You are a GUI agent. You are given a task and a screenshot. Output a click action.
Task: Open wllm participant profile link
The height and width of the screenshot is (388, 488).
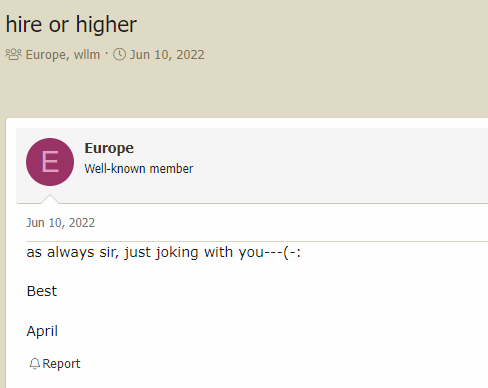click(87, 55)
